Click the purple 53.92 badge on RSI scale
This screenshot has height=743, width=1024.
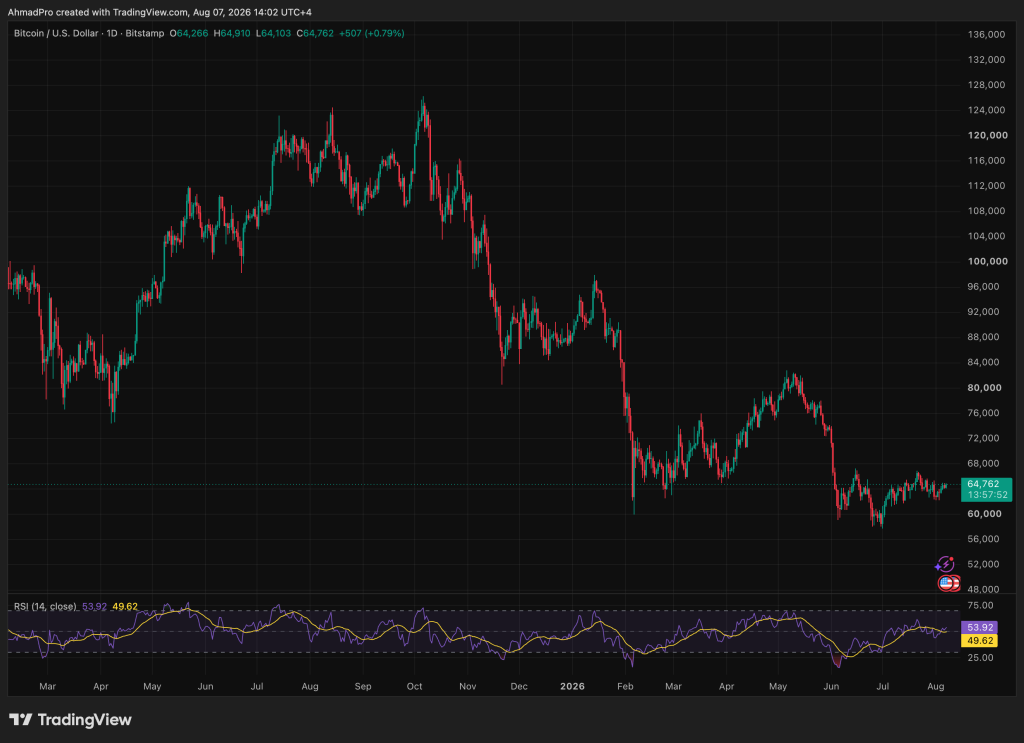[x=980, y=627]
